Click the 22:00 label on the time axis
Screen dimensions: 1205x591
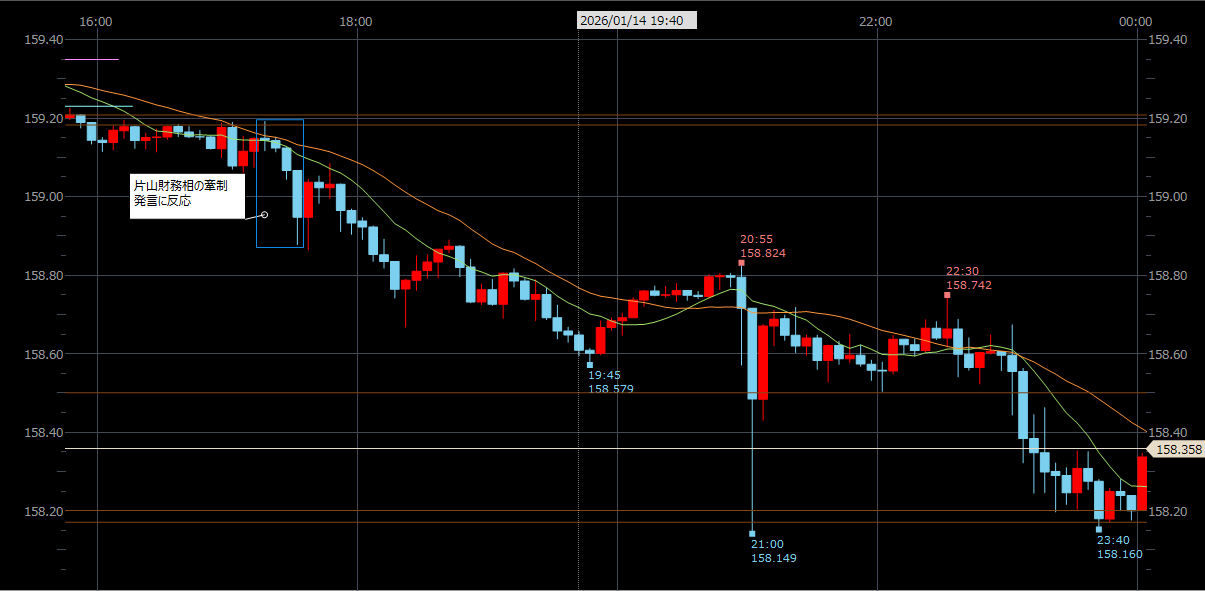pos(875,21)
